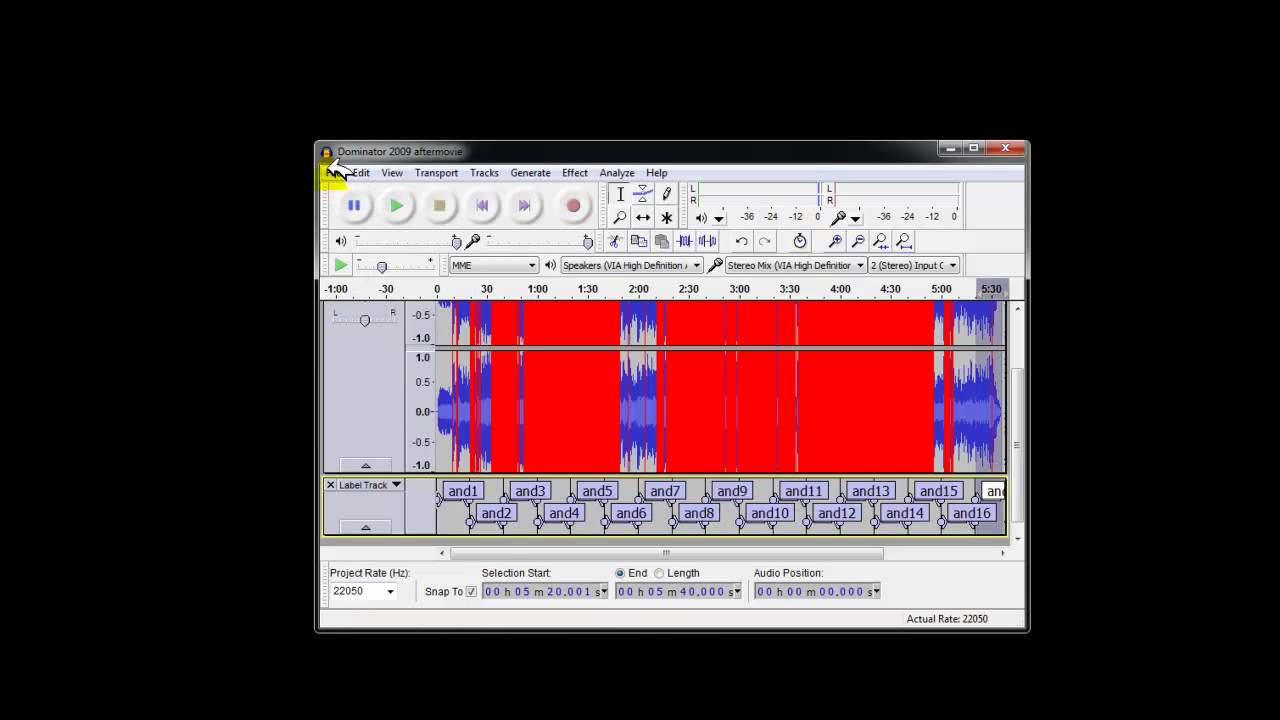Pause playback with the Pause button
Image resolution: width=1280 pixels, height=720 pixels.
tap(354, 205)
